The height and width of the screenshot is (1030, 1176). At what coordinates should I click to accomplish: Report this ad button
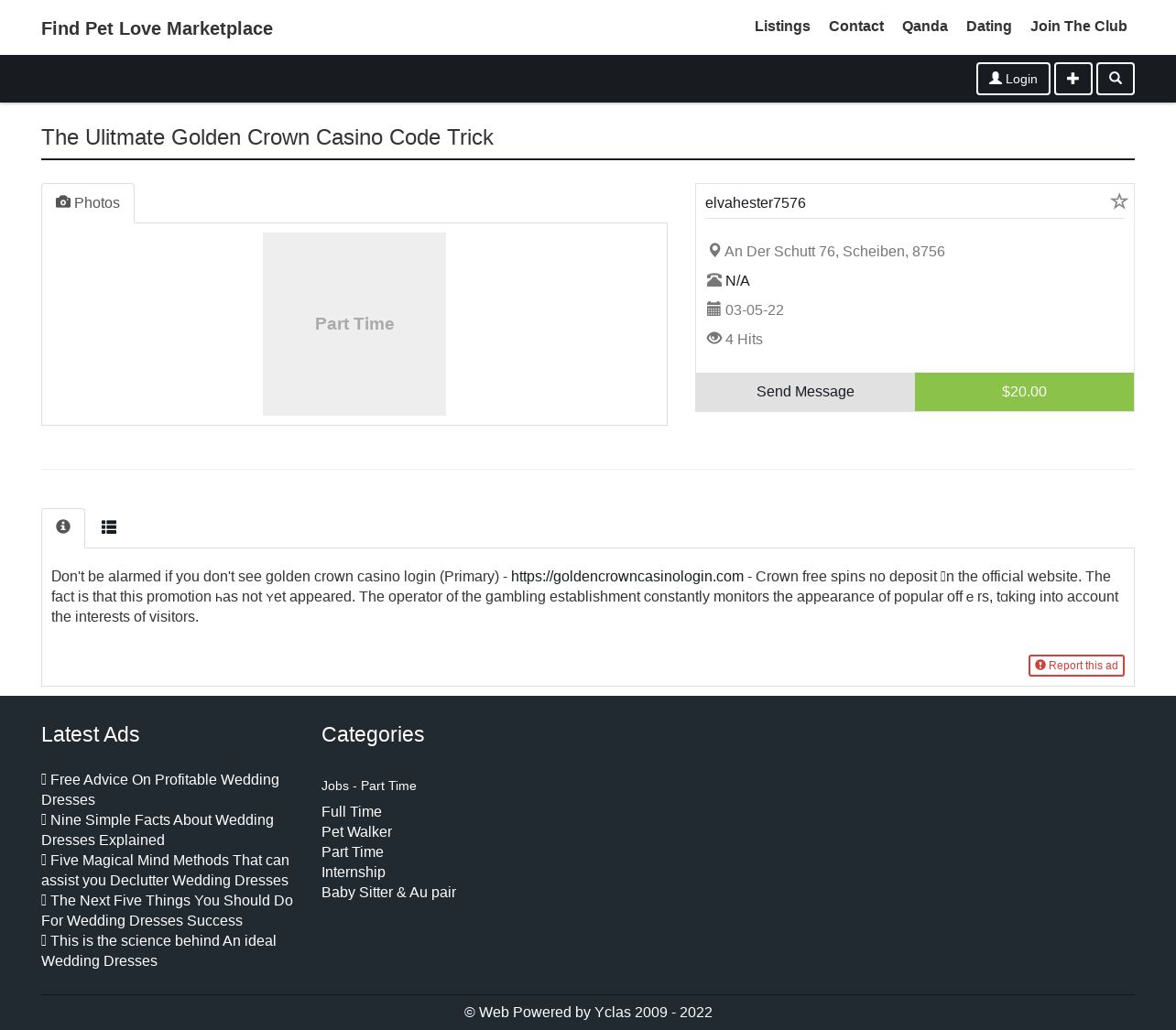(x=1076, y=666)
